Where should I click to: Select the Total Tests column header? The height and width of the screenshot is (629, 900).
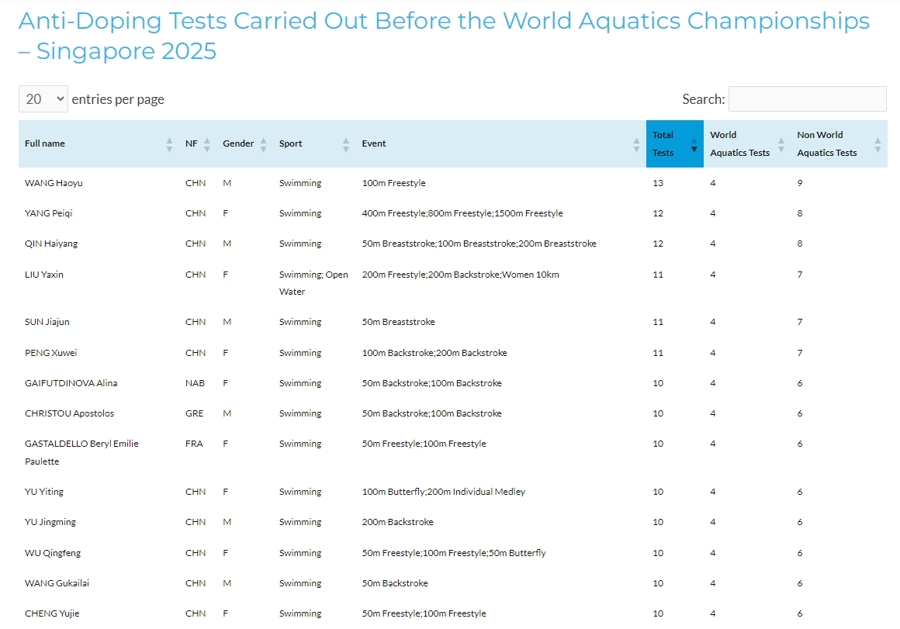pyautogui.click(x=674, y=143)
